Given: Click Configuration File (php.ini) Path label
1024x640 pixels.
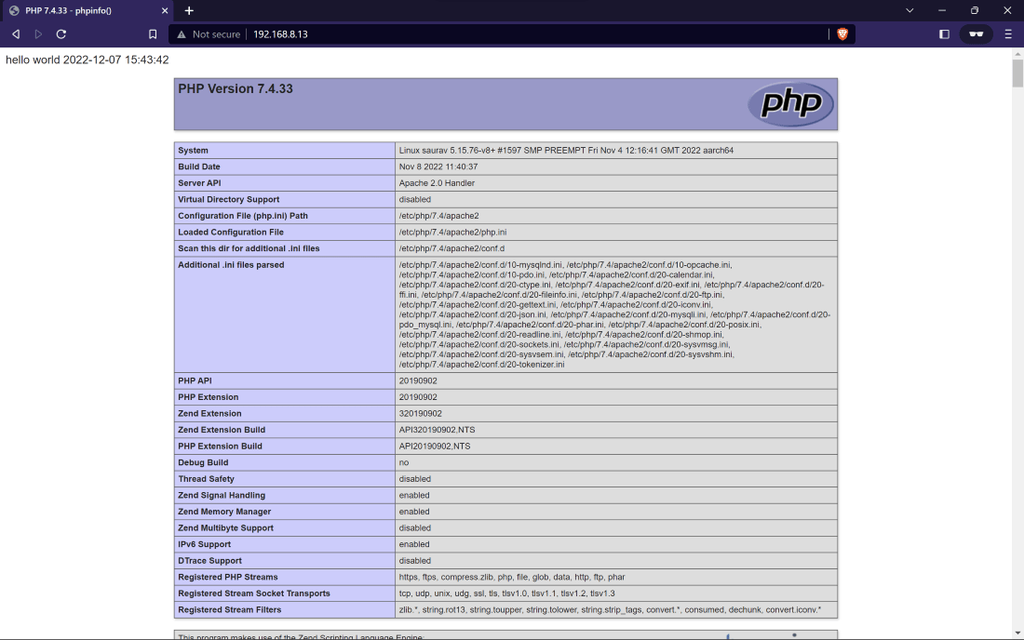Looking at the screenshot, I should coord(243,216).
